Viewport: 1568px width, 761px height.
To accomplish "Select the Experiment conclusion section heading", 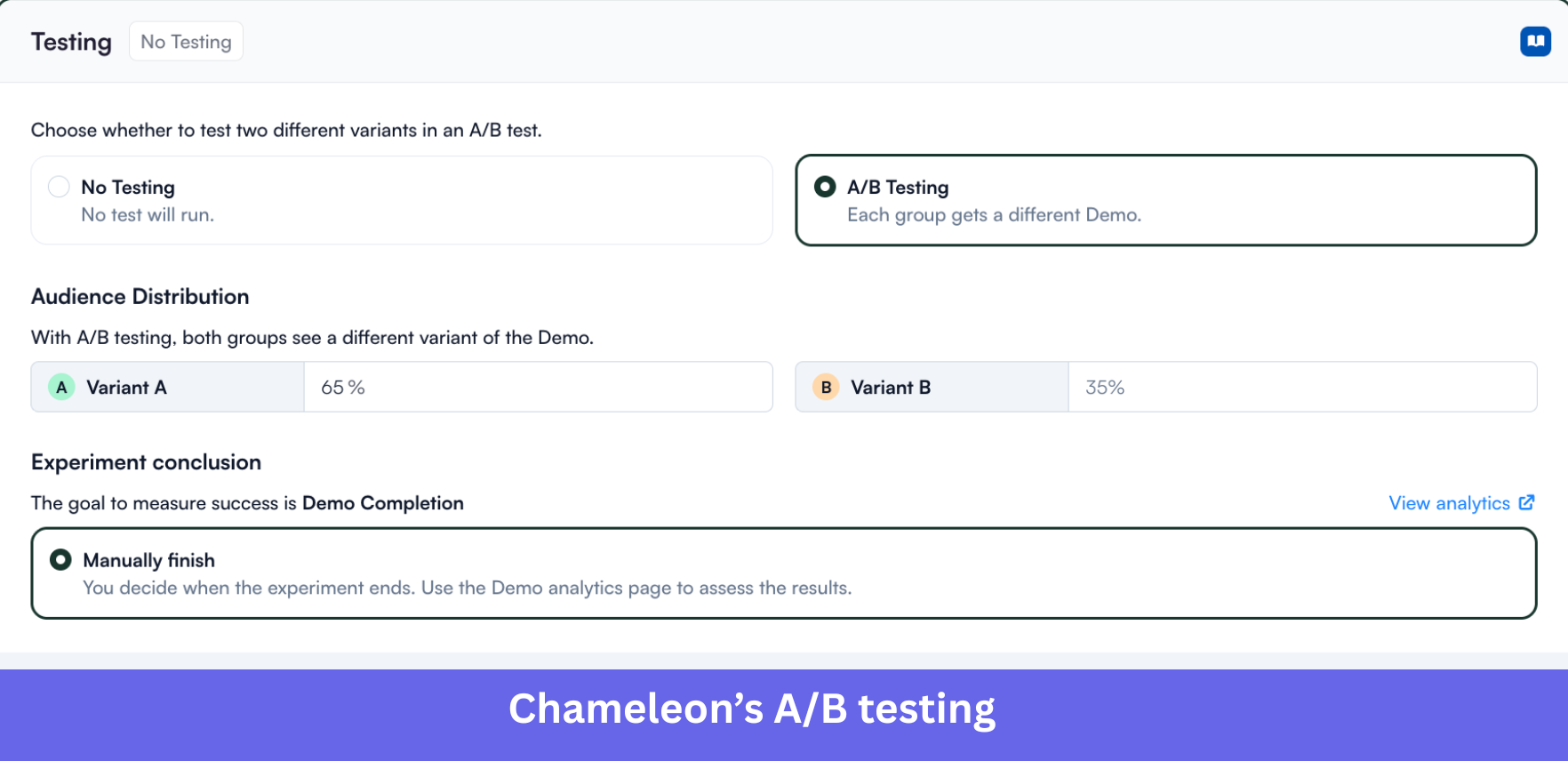I will [x=146, y=461].
